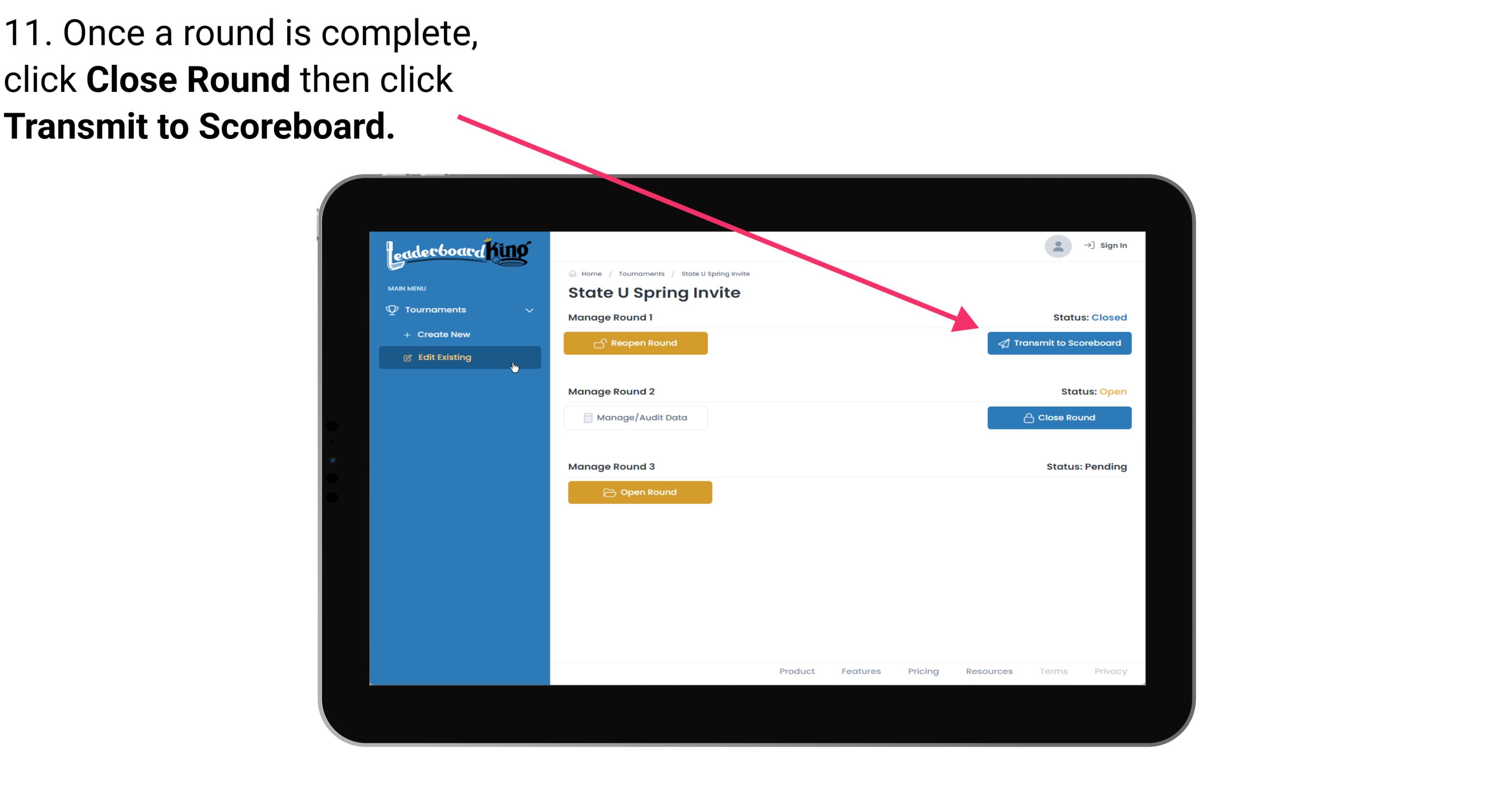Expand the Tournaments menu section
1510x812 pixels.
(x=460, y=308)
